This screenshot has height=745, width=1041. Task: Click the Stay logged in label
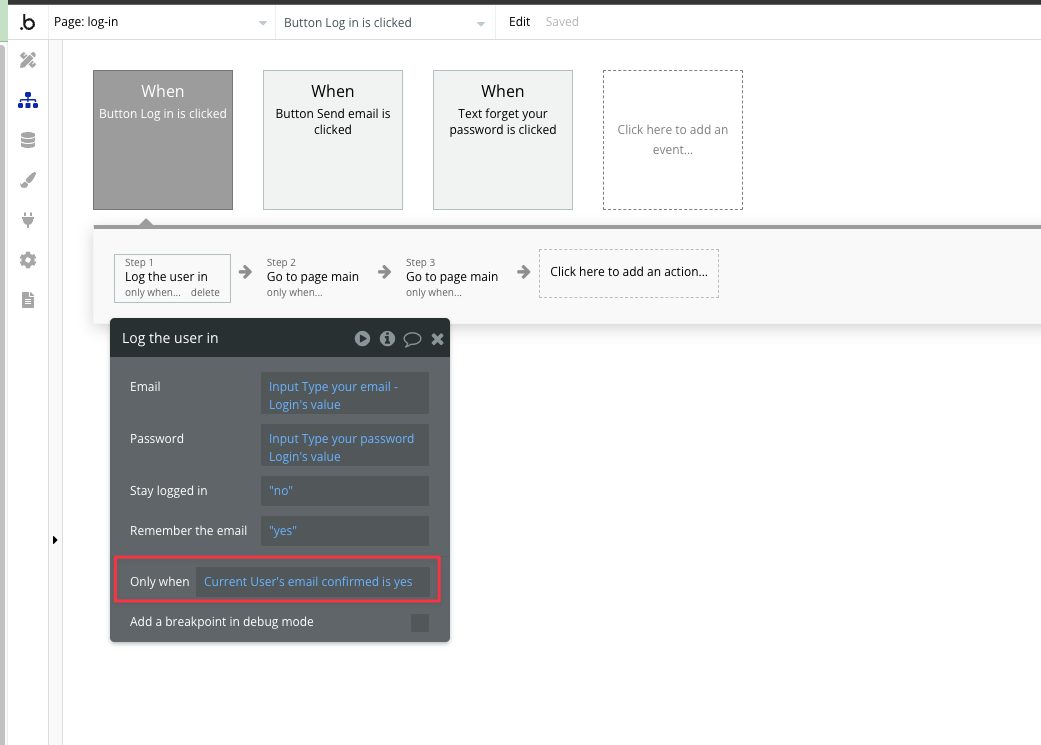tap(169, 491)
